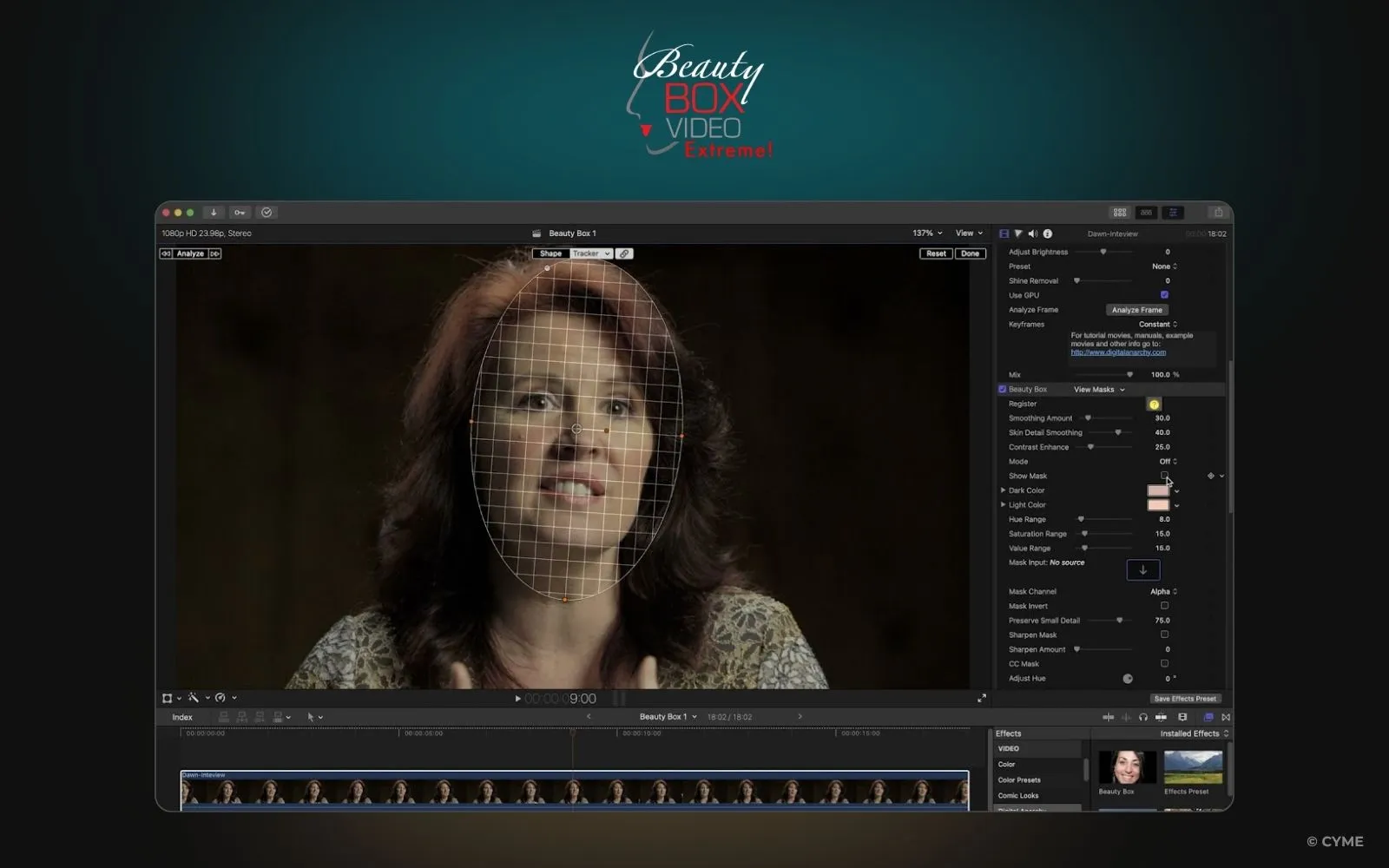This screenshot has height=868, width=1389.
Task: Click the Analyze Frame button
Action: [x=1137, y=309]
